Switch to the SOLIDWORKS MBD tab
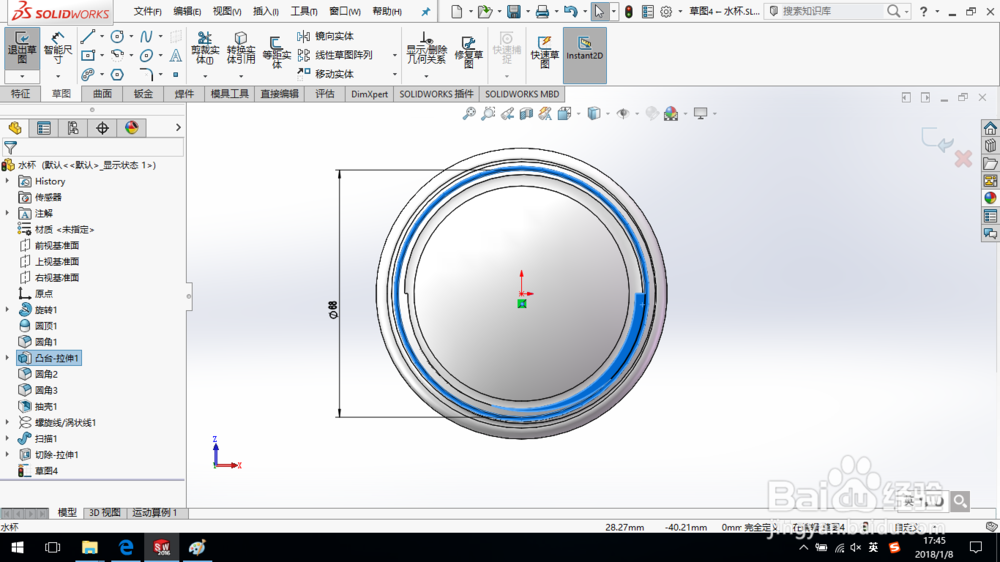Screen dimensions: 1000x562 tap(522, 94)
